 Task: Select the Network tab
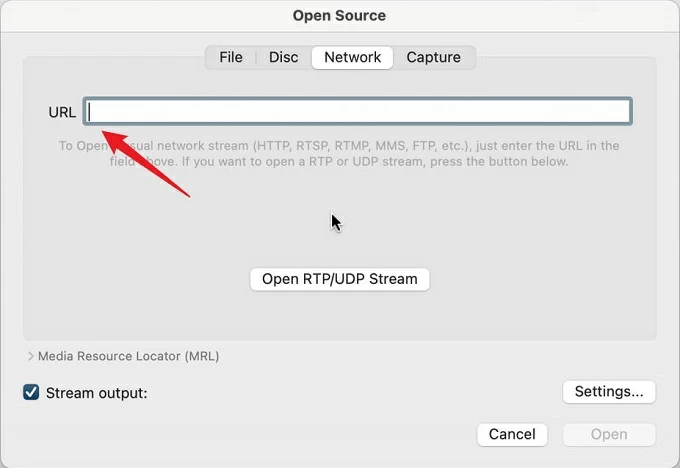coord(353,57)
